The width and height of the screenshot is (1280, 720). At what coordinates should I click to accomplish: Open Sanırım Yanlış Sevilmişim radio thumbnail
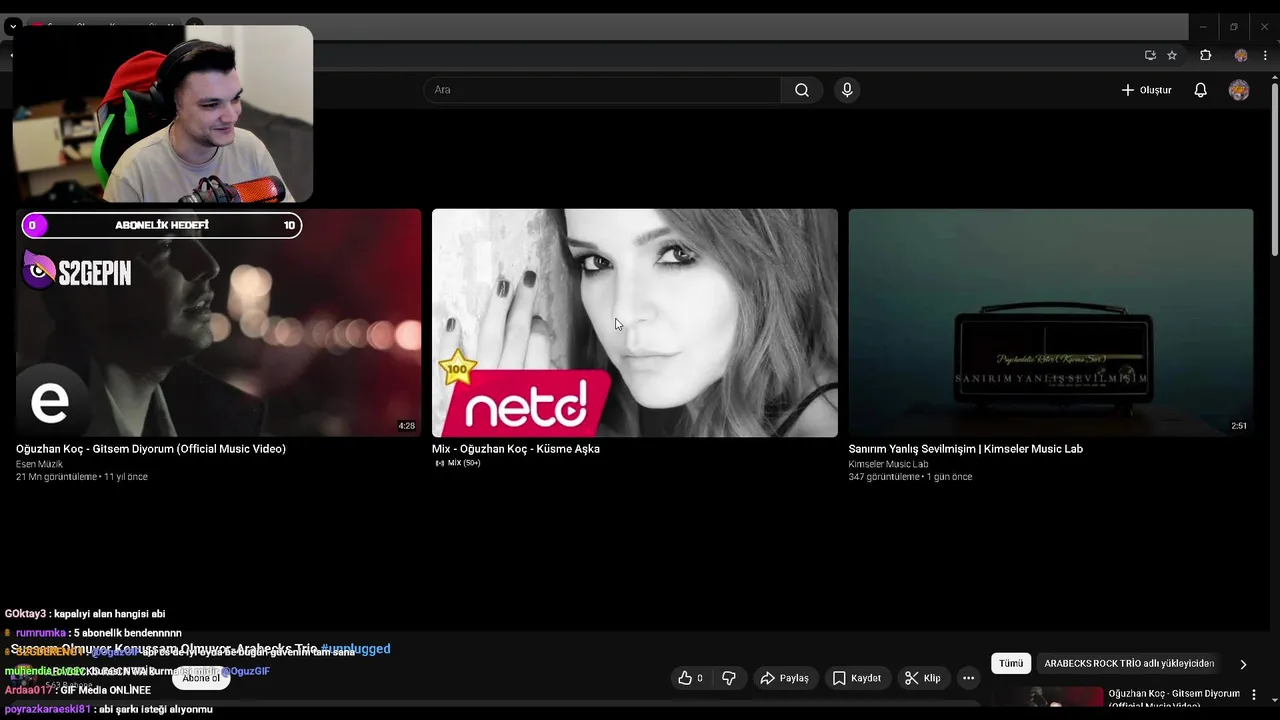1051,323
